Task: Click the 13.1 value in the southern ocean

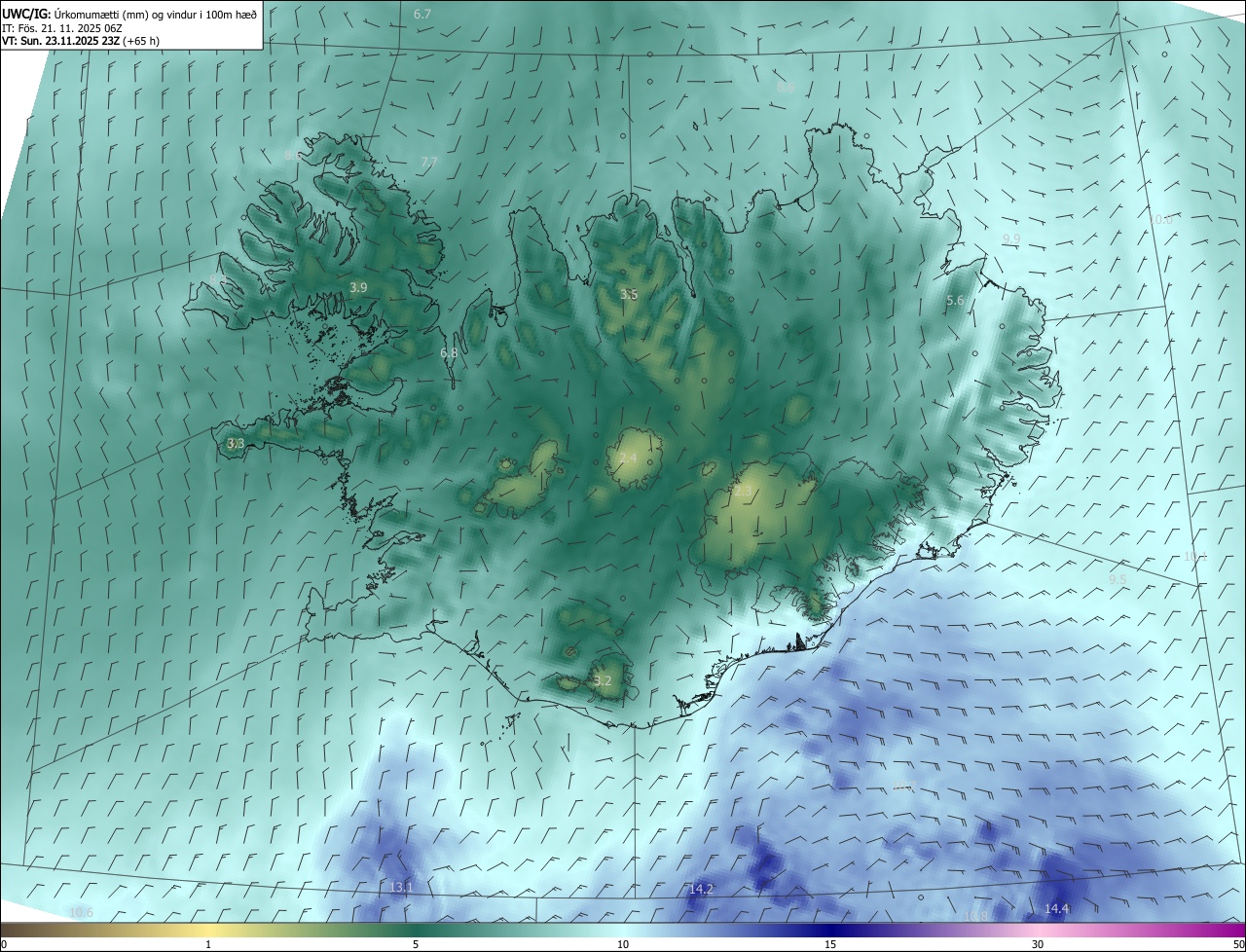Action: pyautogui.click(x=401, y=888)
